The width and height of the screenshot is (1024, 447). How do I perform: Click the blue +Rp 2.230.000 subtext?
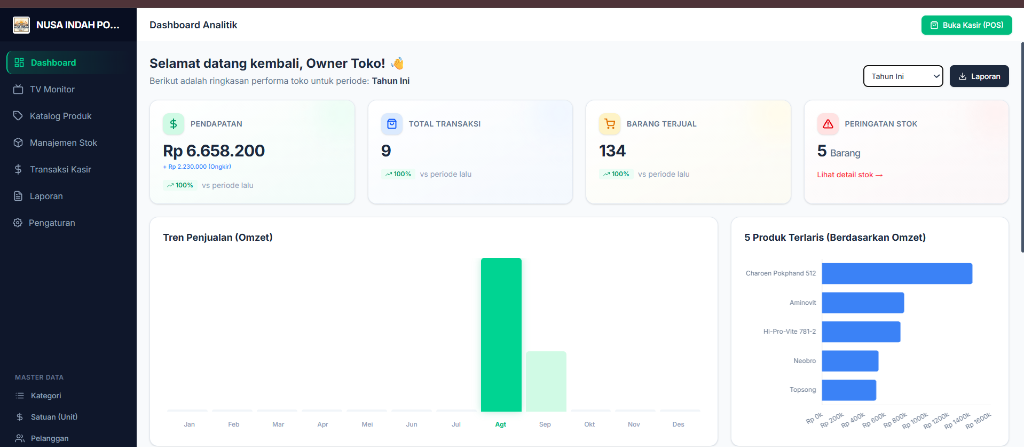[197, 167]
